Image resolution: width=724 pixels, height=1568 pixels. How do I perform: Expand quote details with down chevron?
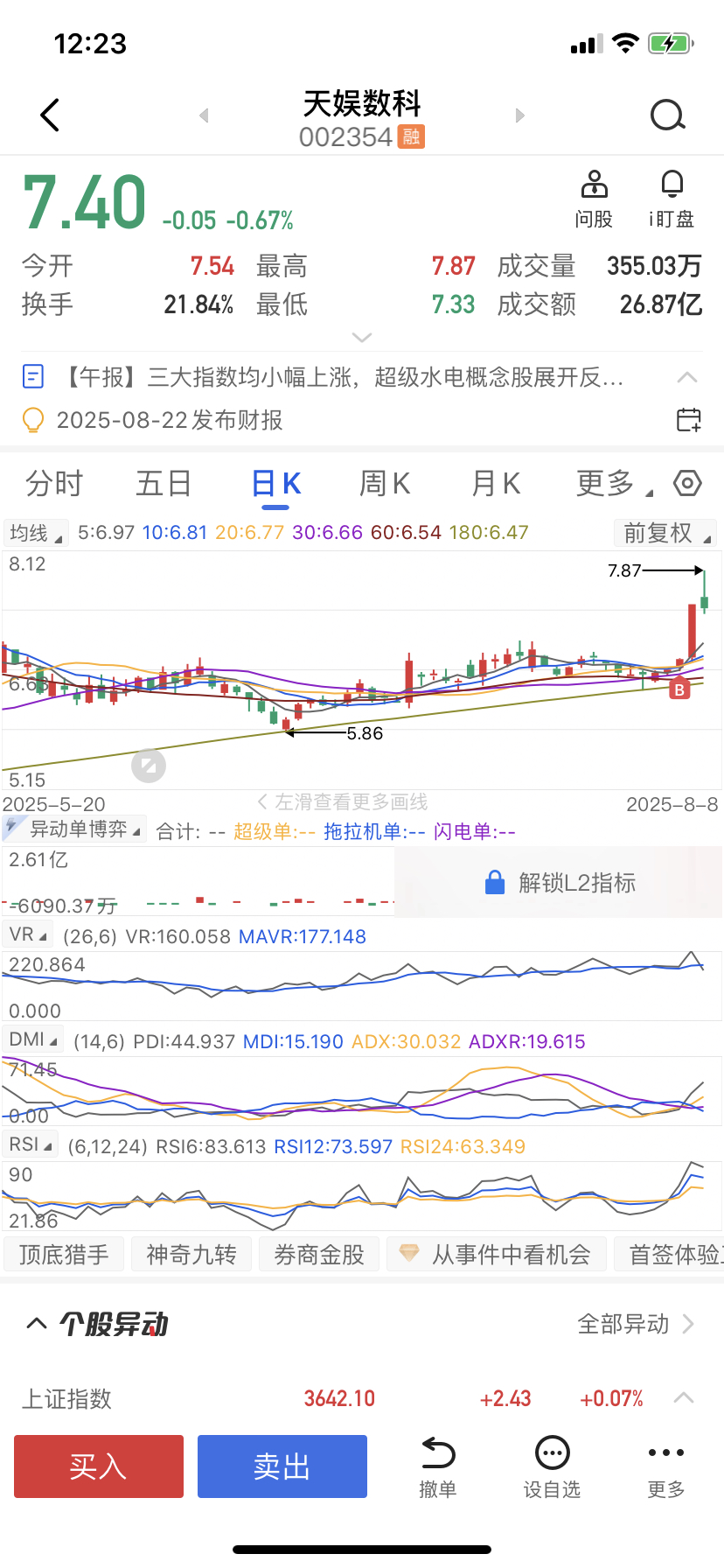(361, 337)
